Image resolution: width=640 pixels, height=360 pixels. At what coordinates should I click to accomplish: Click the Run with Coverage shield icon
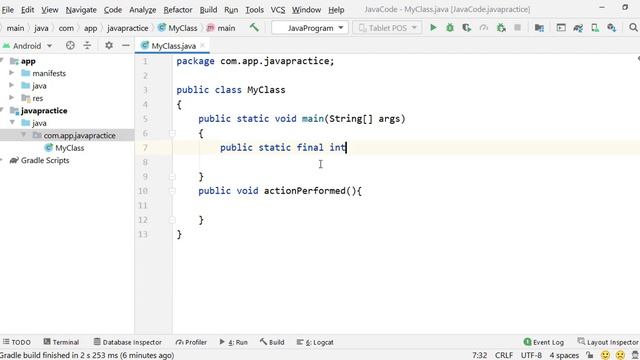(x=467, y=28)
